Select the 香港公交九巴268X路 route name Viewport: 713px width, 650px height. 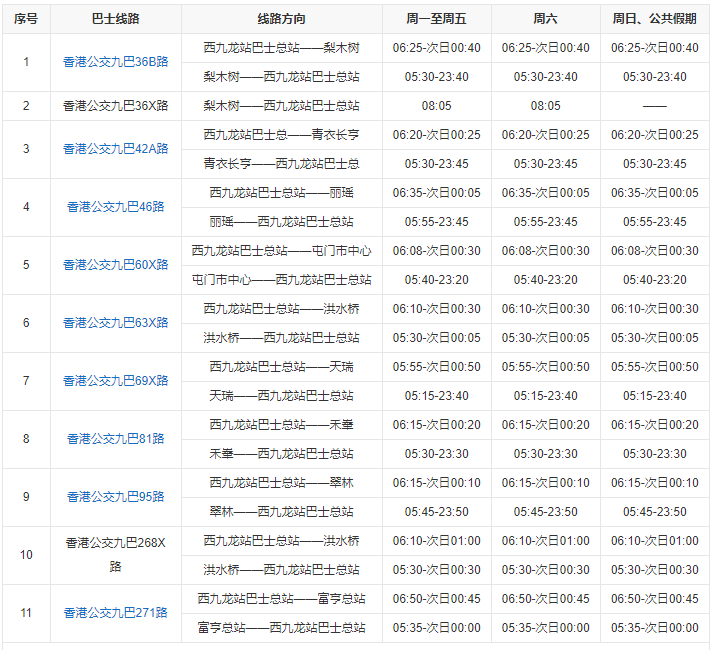(115, 554)
